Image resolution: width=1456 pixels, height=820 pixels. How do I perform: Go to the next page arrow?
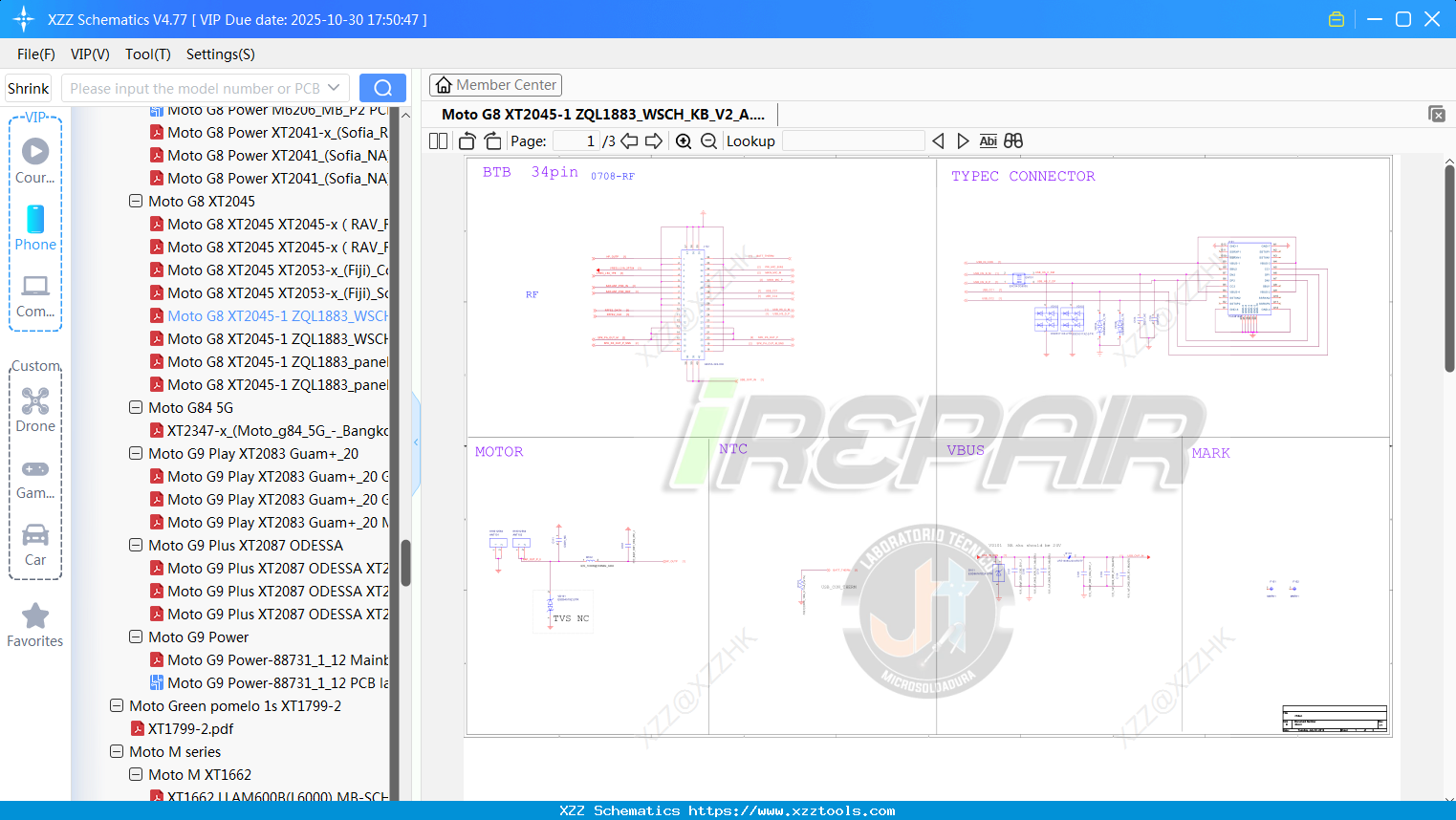pos(654,140)
